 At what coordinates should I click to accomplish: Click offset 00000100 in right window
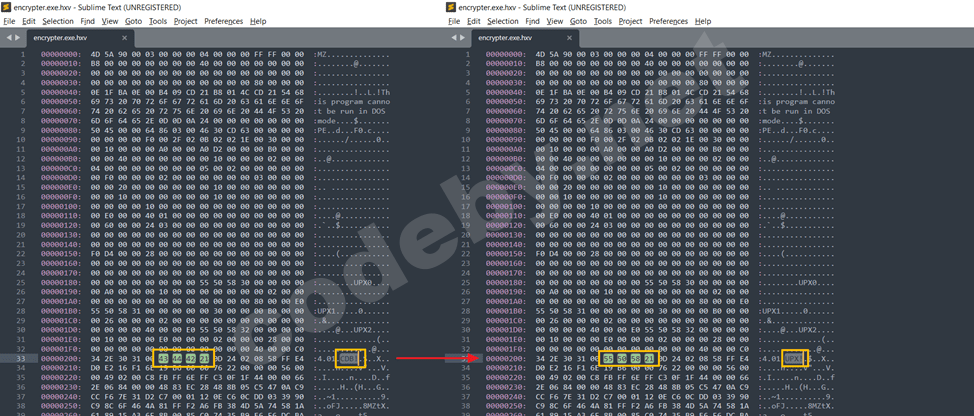tap(505, 207)
